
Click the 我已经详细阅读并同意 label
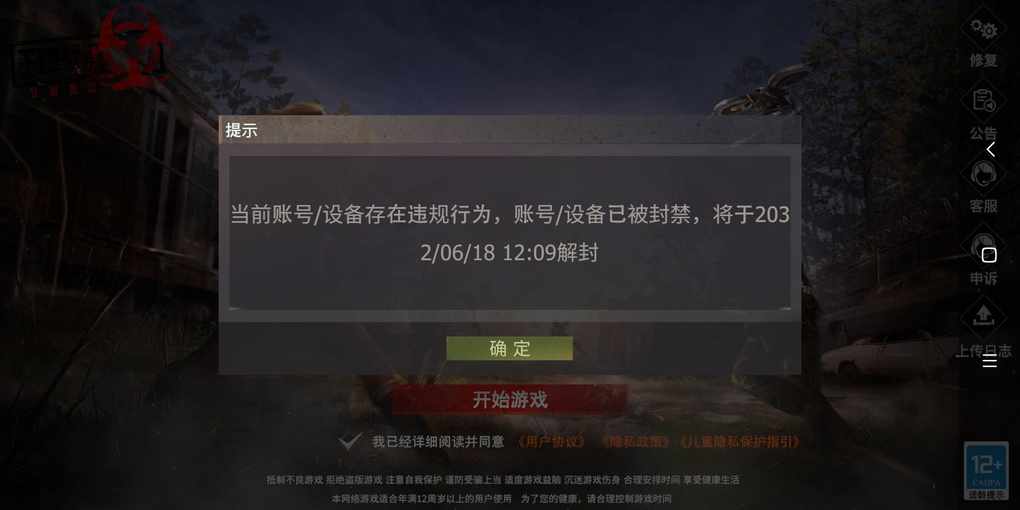coord(438,442)
